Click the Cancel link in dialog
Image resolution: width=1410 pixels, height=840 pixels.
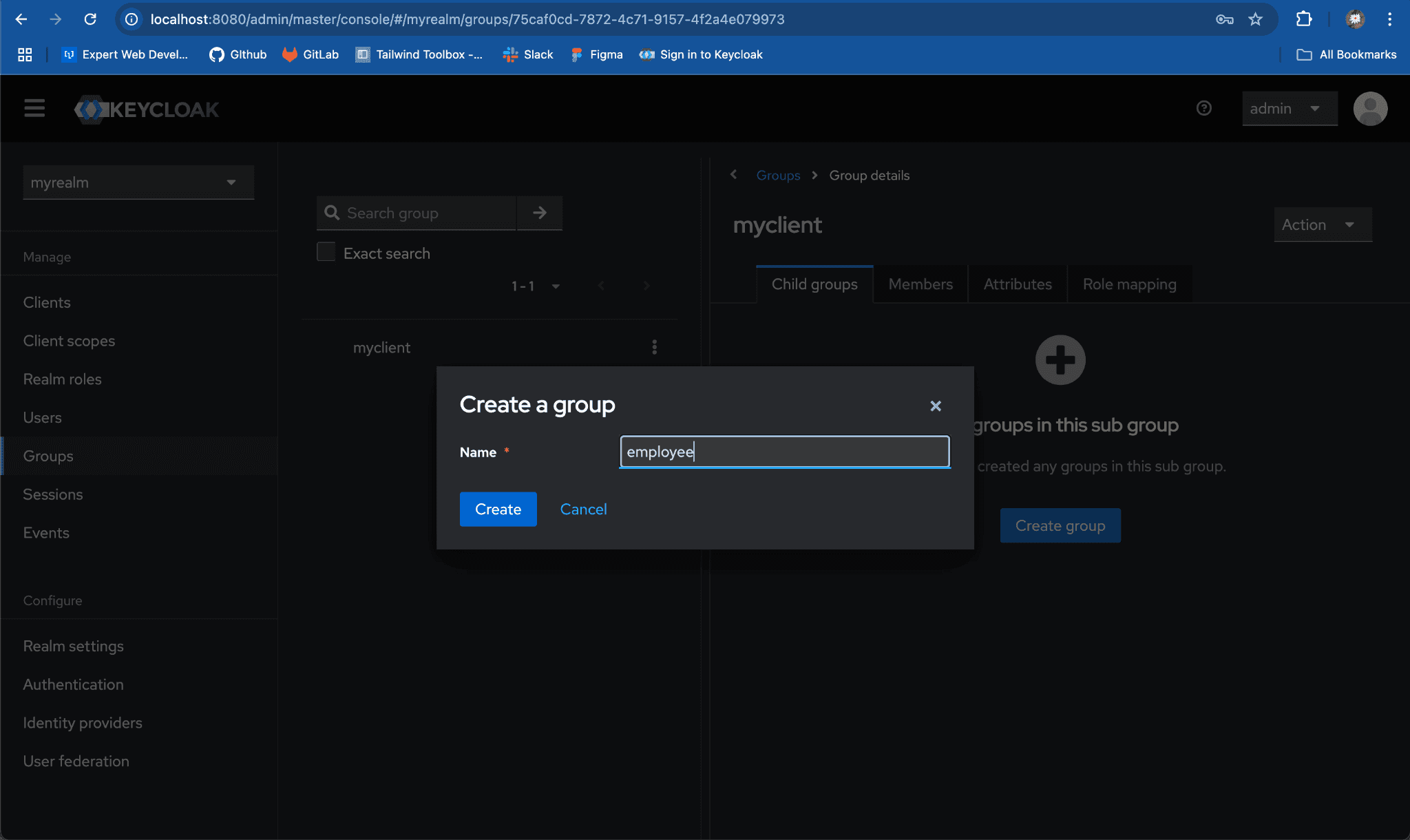pos(583,509)
